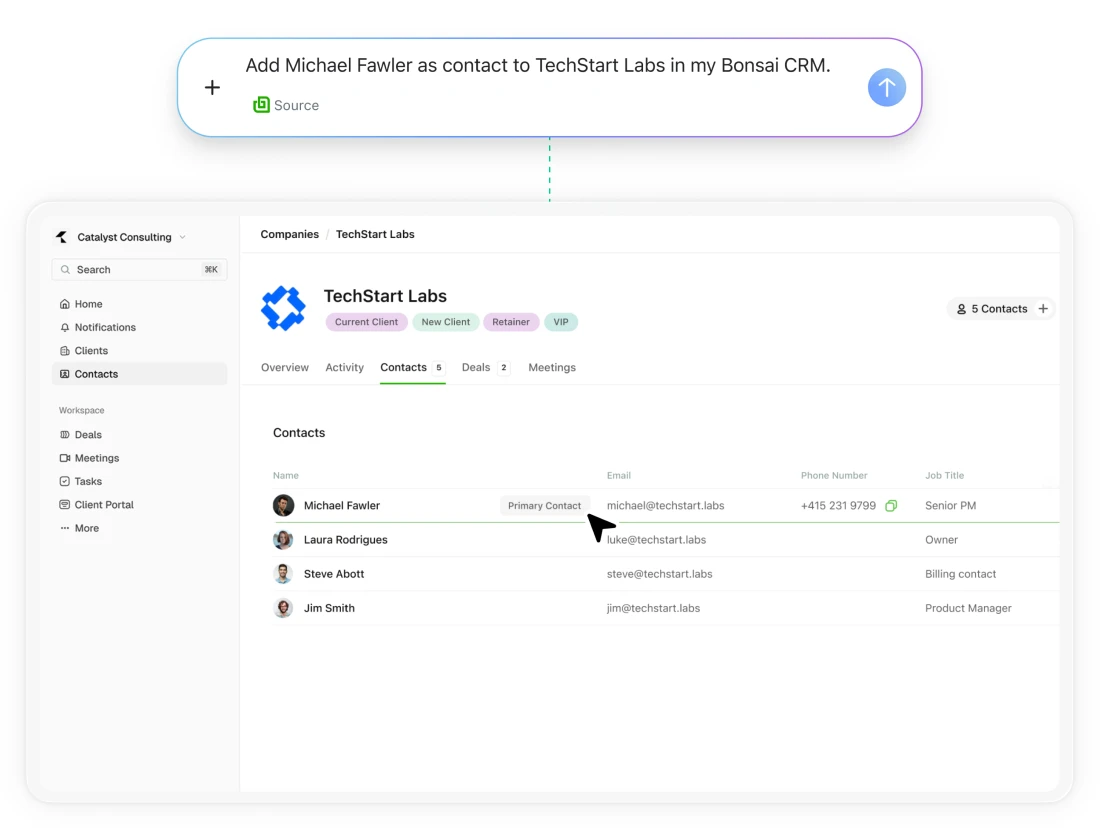1120x840 pixels.
Task: Copy Michael's phone number with copy icon
Action: (x=891, y=506)
